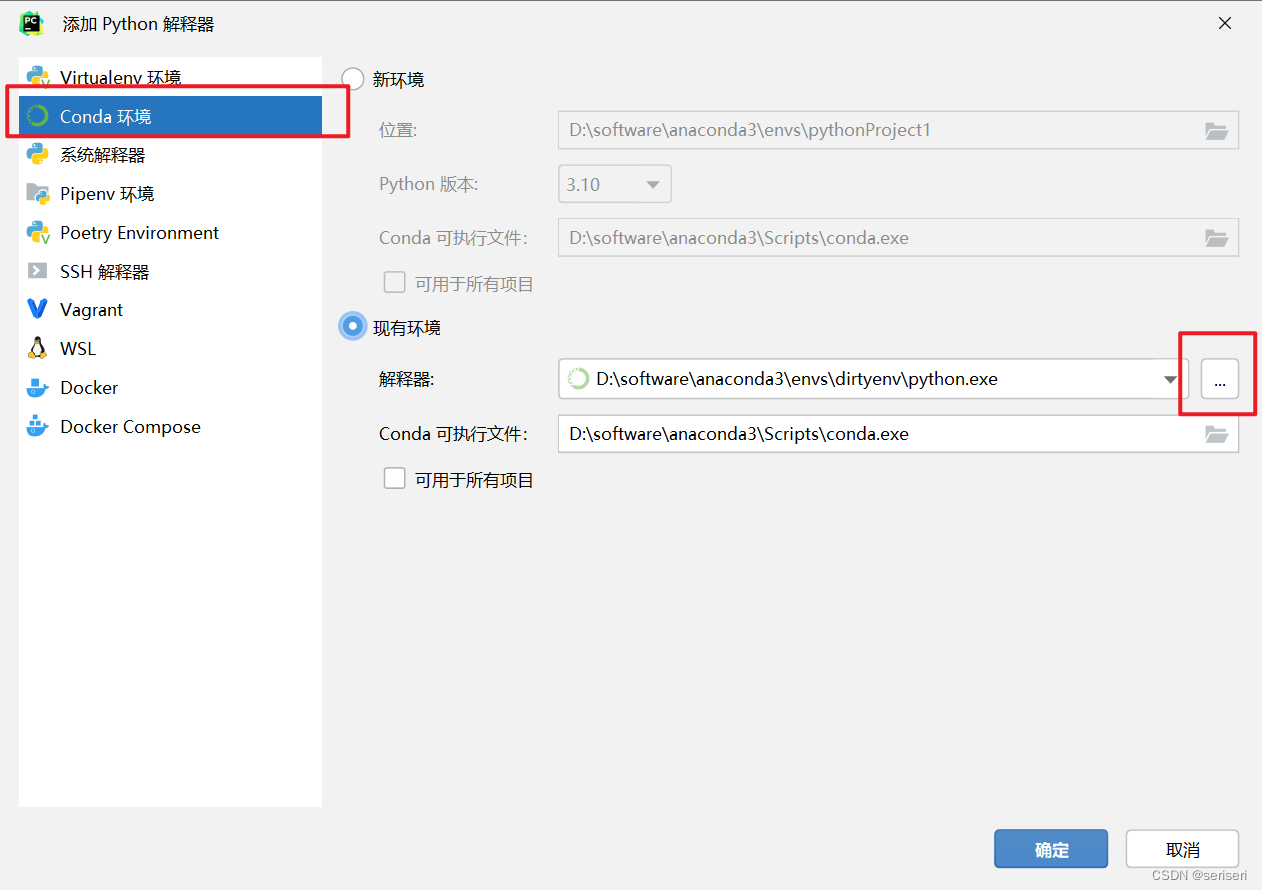Click the Python 版本: label

[x=428, y=184]
